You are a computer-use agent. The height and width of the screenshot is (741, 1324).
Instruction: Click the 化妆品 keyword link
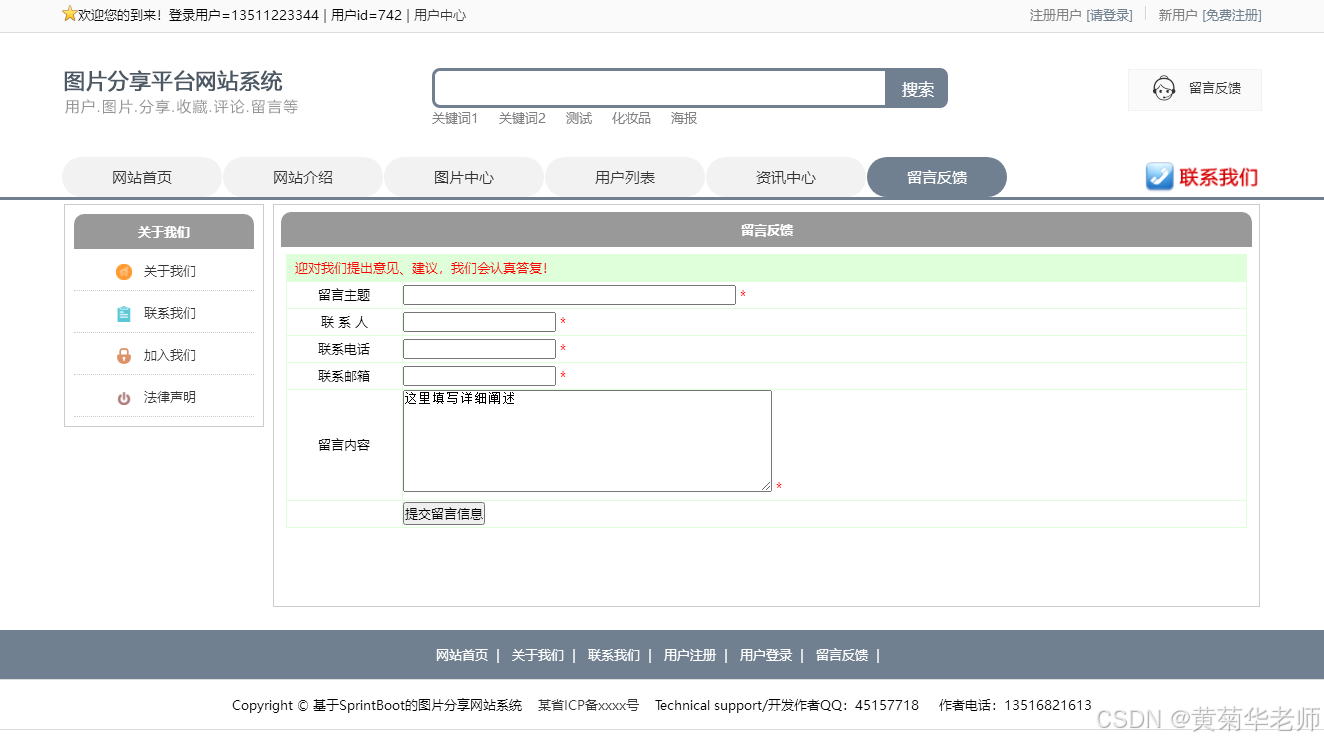(x=630, y=117)
